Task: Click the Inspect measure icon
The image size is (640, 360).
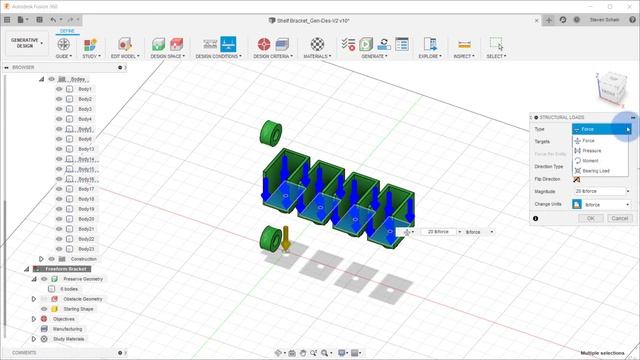Action: coord(464,44)
